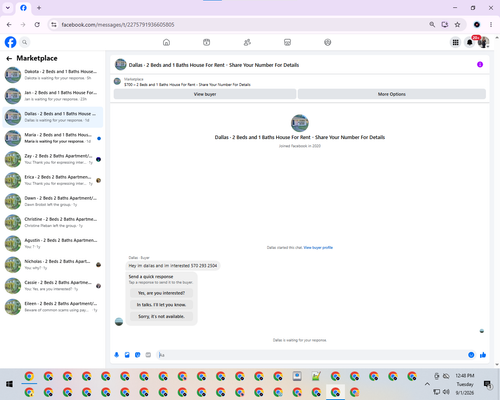This screenshot has width=500, height=400.
Task: Open Maria unread conversation
Action: (53, 138)
